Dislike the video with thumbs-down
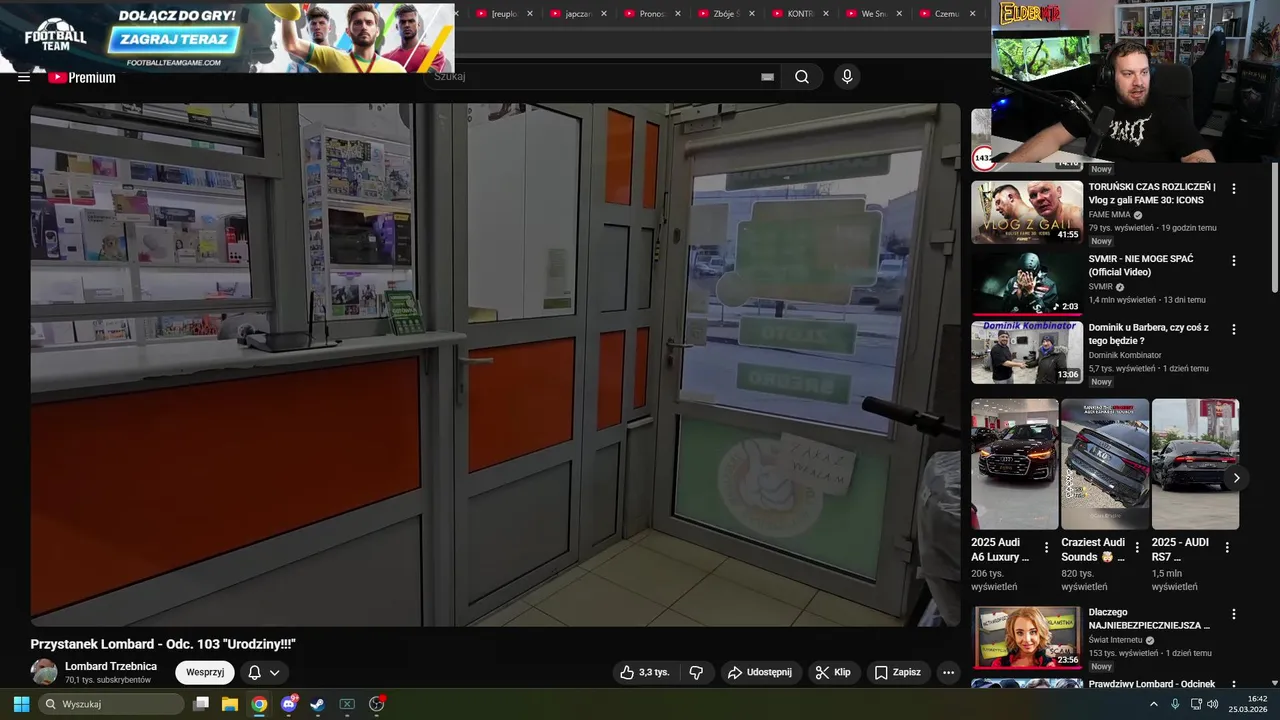1280x720 pixels. (x=697, y=672)
